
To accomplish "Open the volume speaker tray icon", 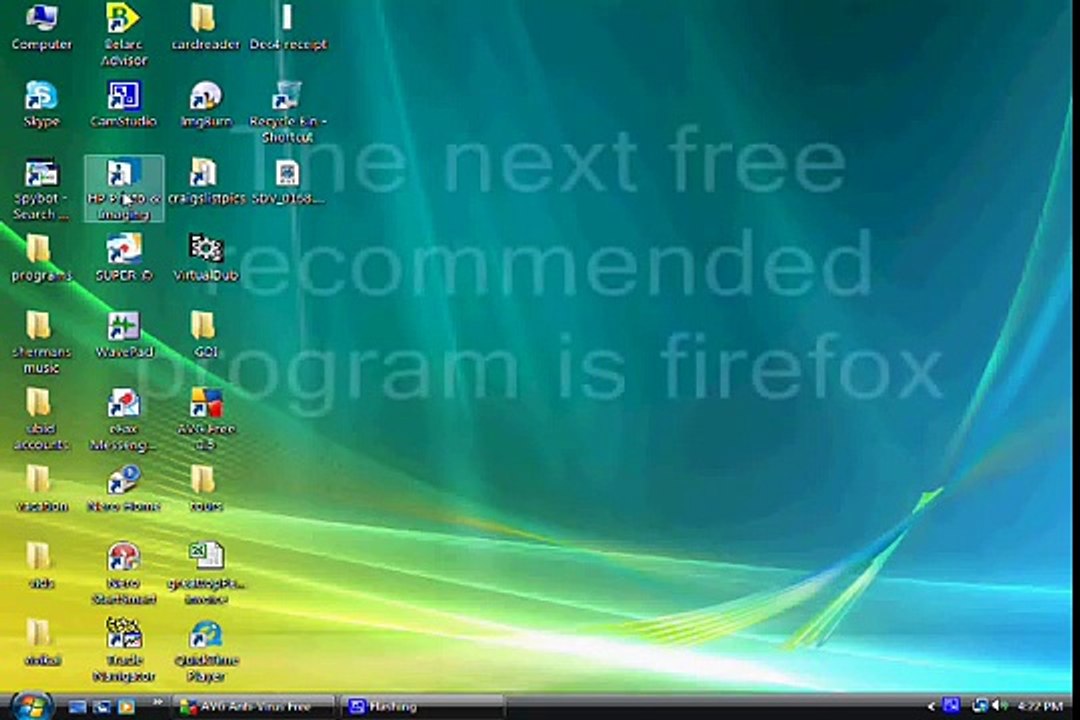I will 997,706.
